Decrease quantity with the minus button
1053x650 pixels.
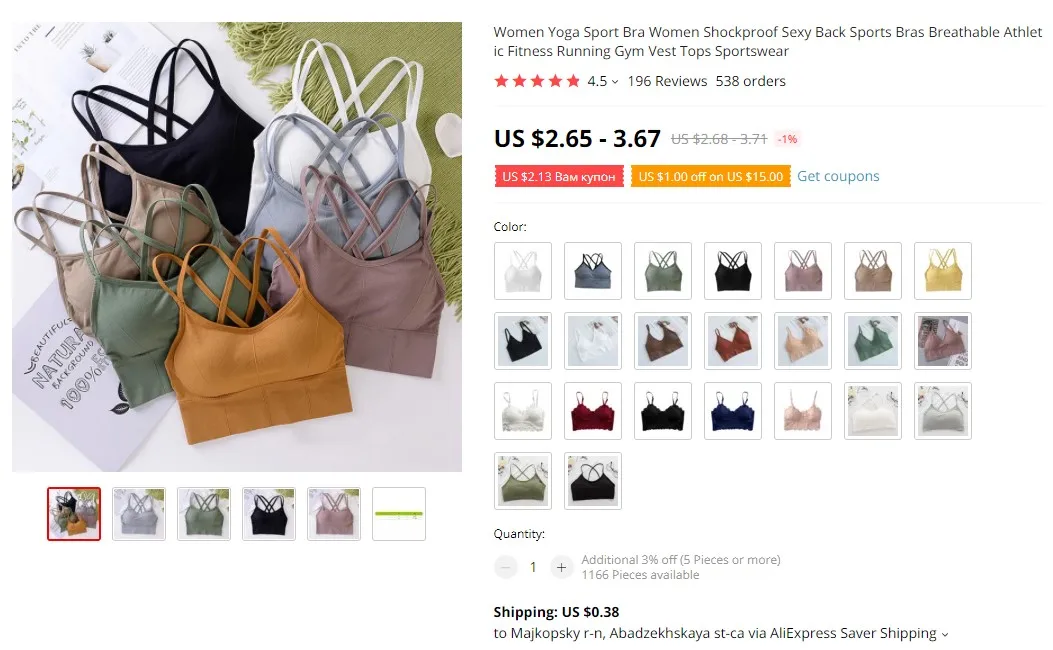click(506, 567)
